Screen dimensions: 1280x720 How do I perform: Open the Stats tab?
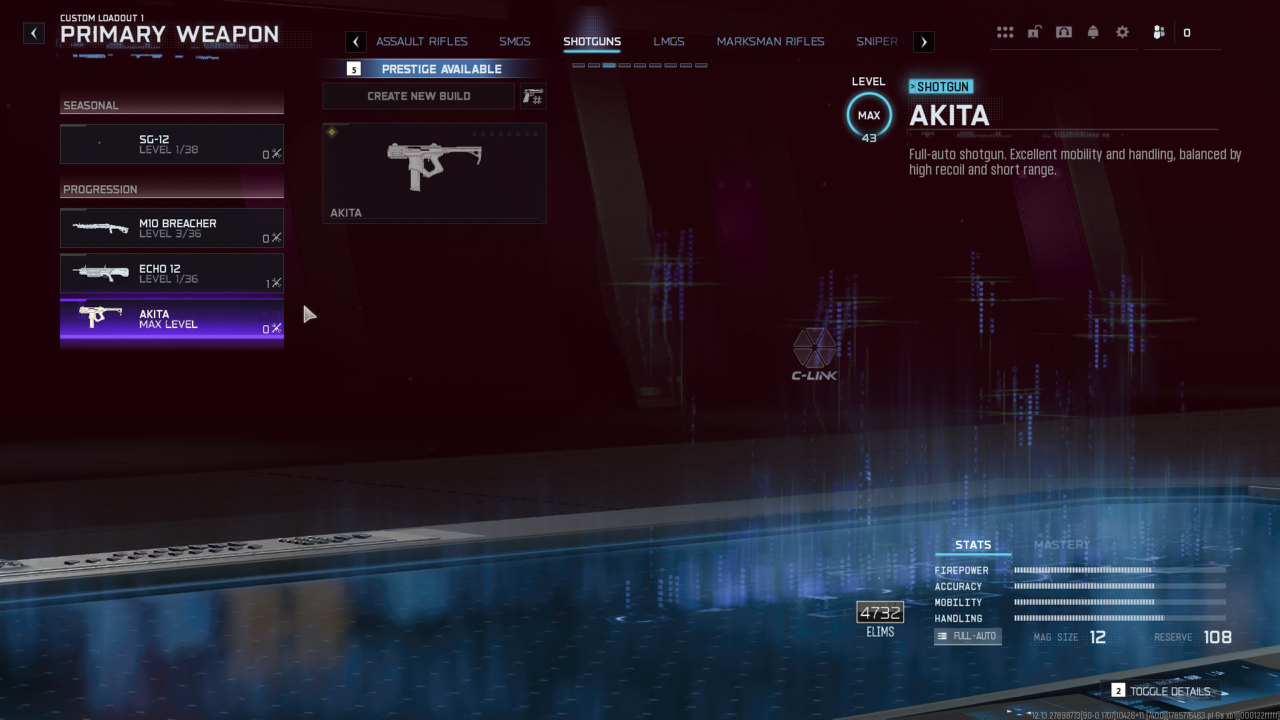click(973, 545)
